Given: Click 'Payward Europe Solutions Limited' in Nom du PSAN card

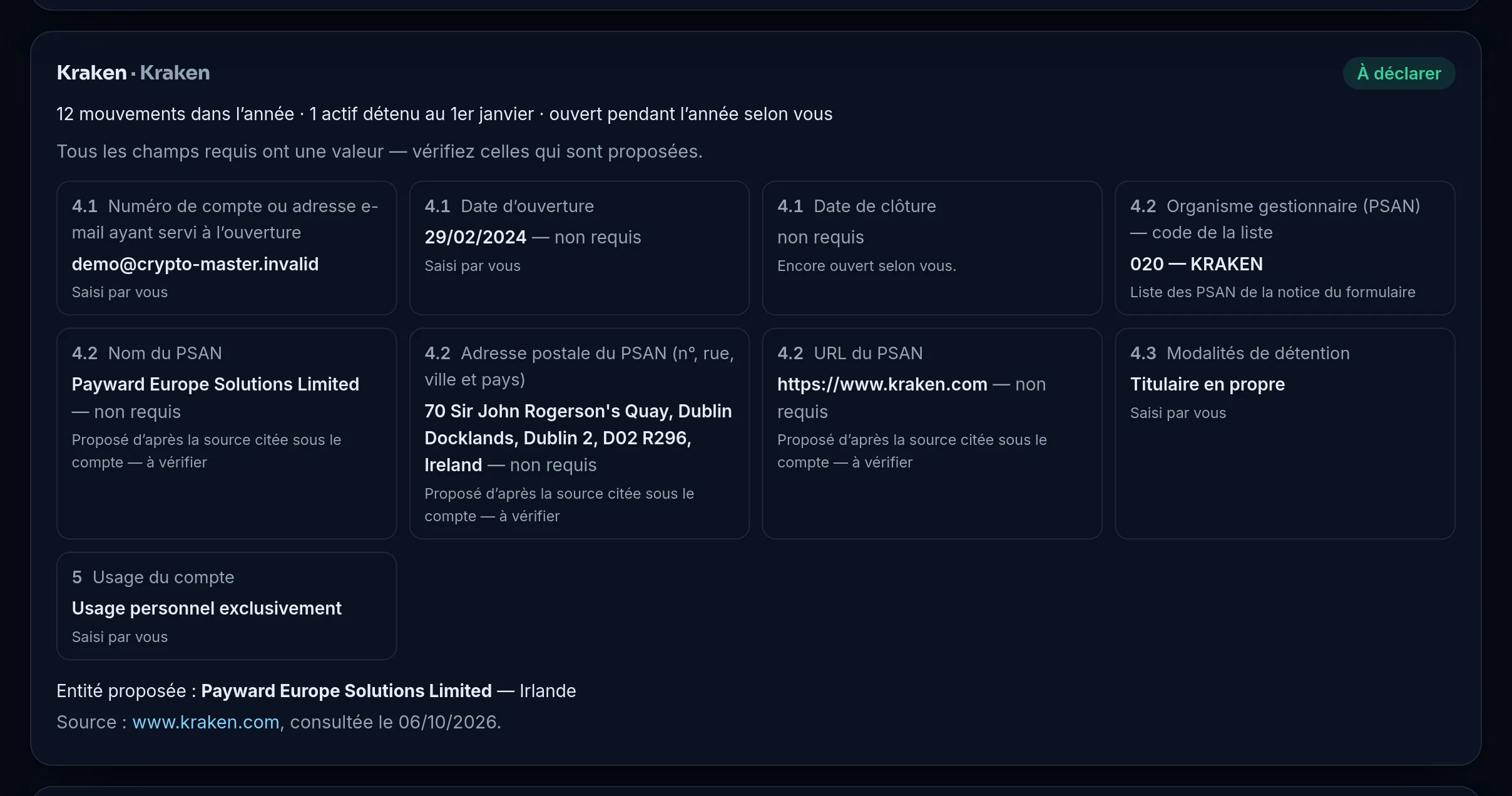Looking at the screenshot, I should [215, 384].
